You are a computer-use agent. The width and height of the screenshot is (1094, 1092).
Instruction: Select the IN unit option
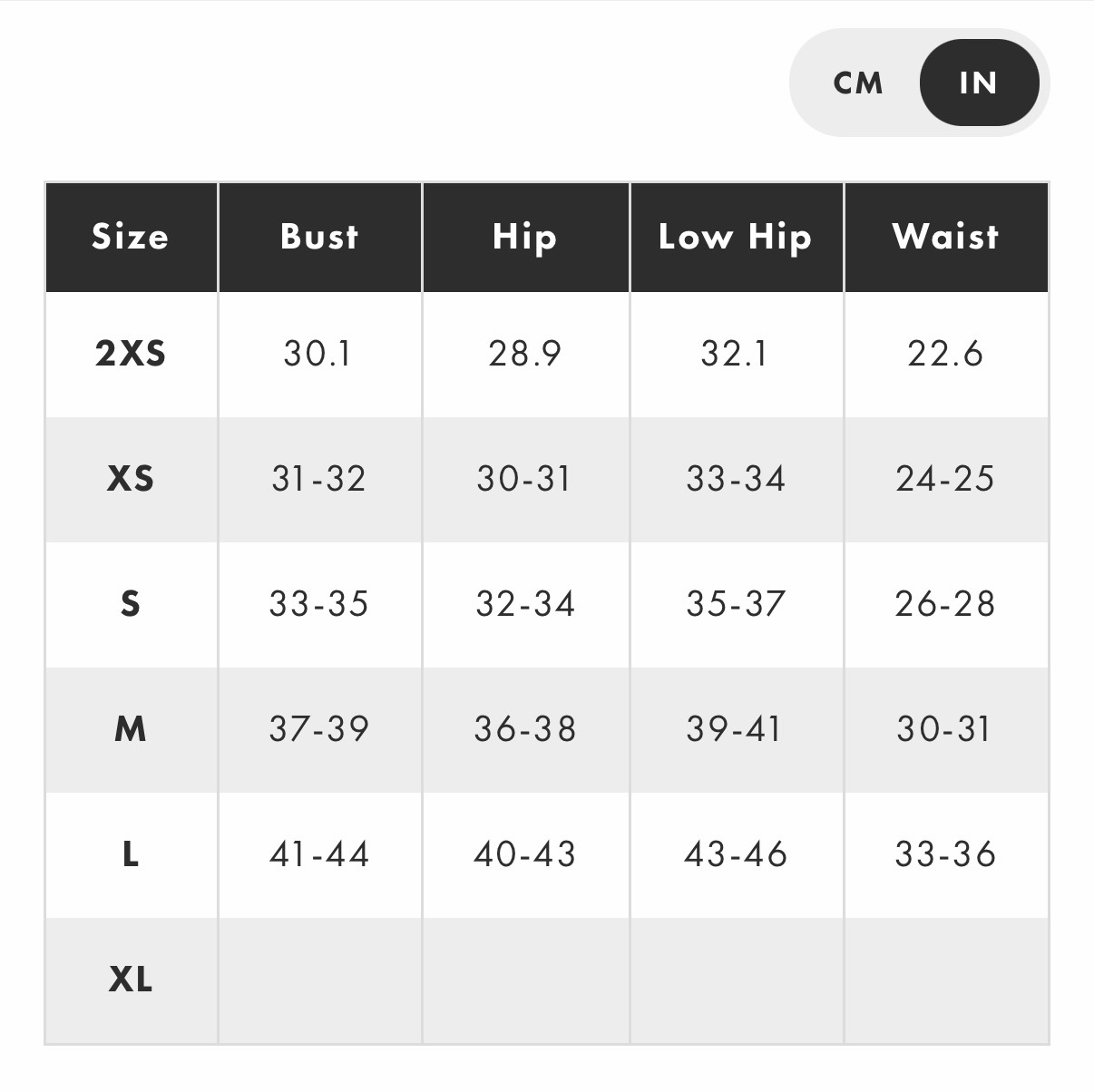coord(979,83)
